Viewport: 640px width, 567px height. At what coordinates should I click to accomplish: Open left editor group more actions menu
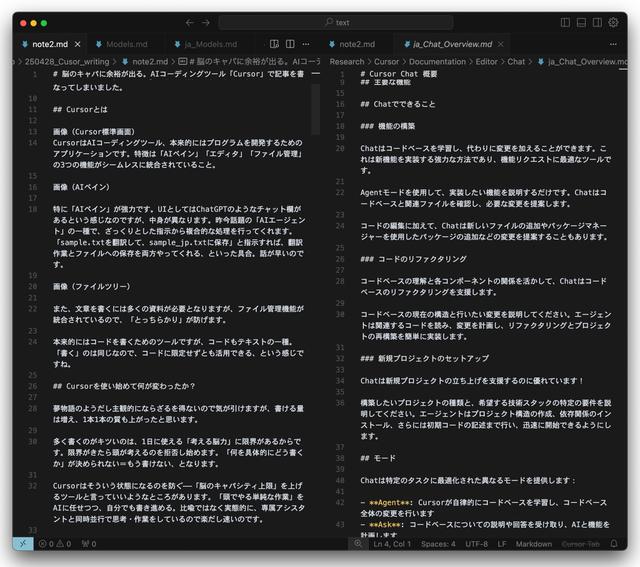tap(306, 44)
